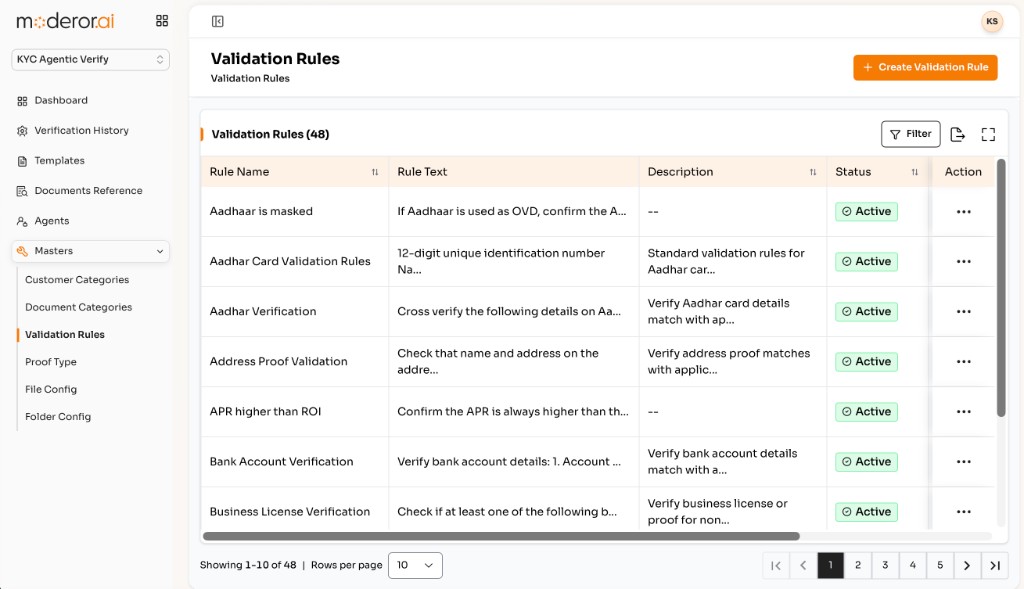Go to previous page arrow
Screen dimensions: 1024x589
803,565
